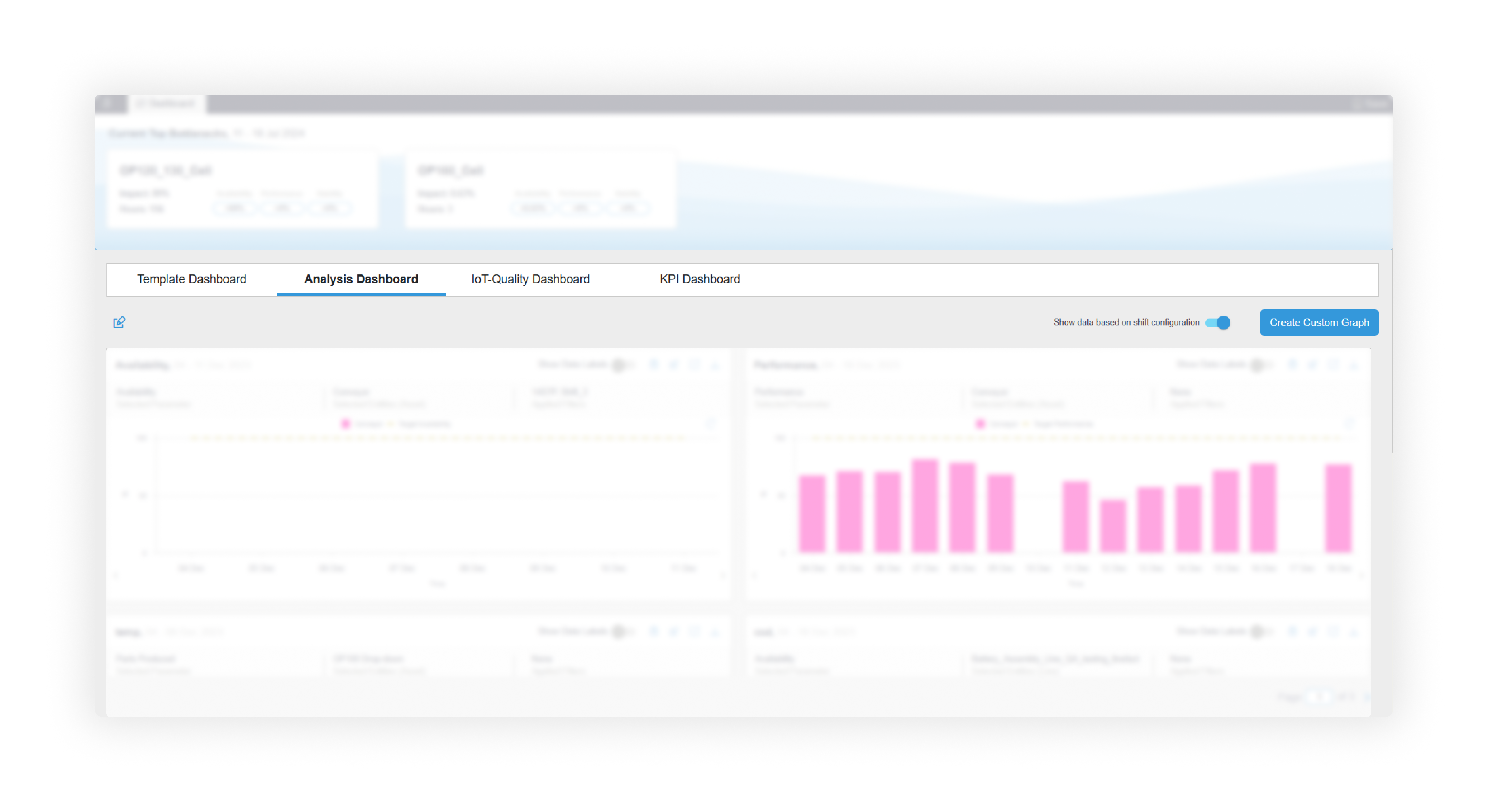Click the Create Custom Graph button
Viewport: 1488px width, 812px height.
[1319, 322]
